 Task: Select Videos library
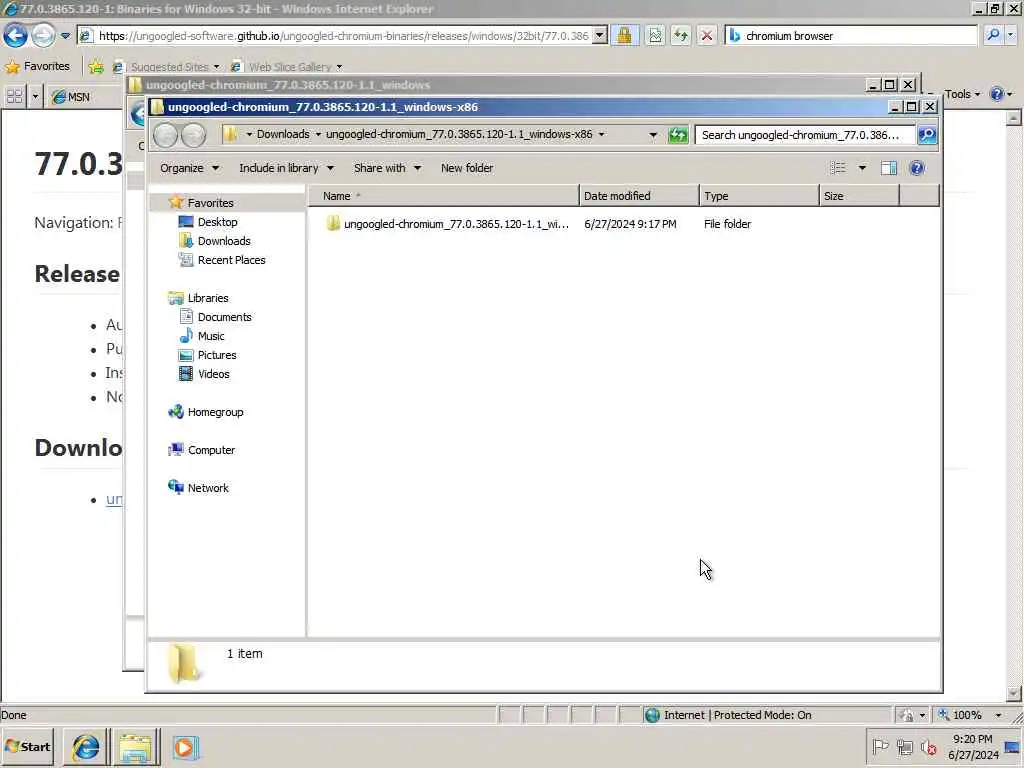[x=214, y=374]
